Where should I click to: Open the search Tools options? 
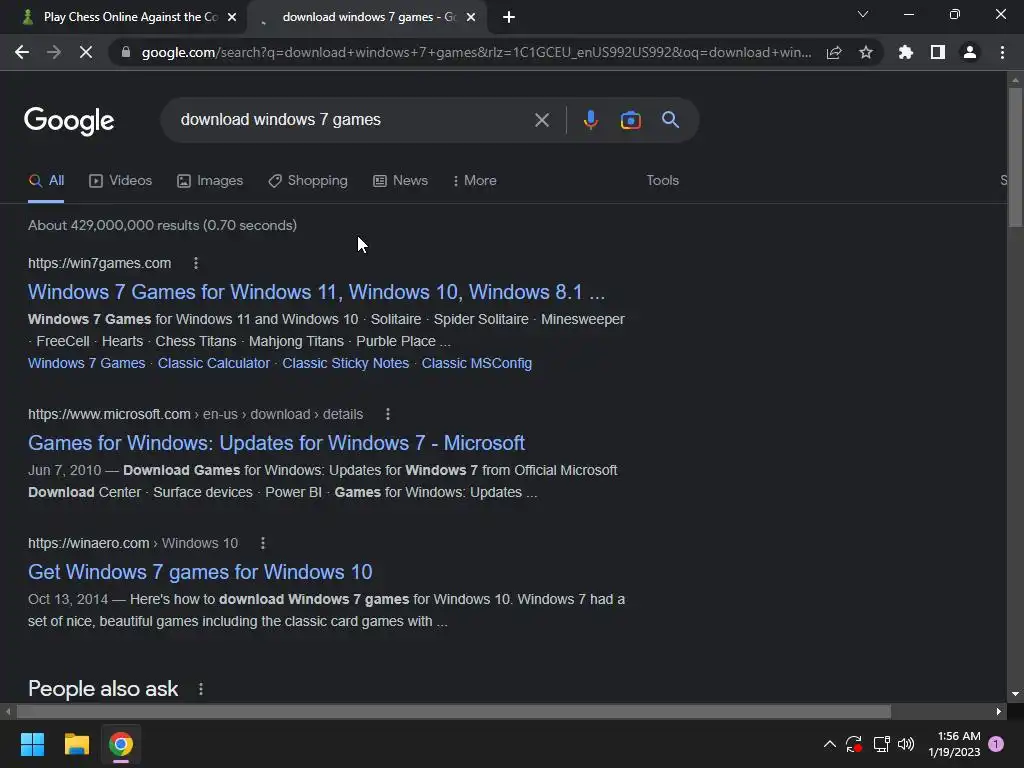pyautogui.click(x=662, y=181)
